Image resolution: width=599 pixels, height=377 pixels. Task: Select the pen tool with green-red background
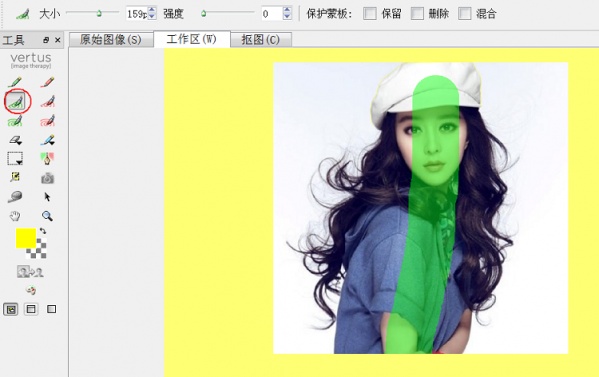tap(47, 159)
